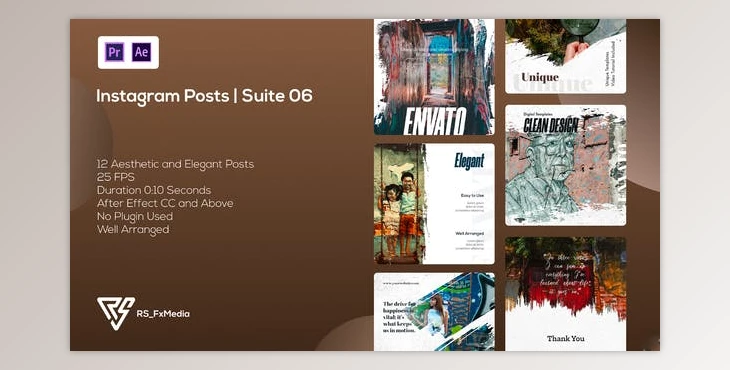Open the Clean Design post thumbnail
The height and width of the screenshot is (370, 730).
pos(565,165)
